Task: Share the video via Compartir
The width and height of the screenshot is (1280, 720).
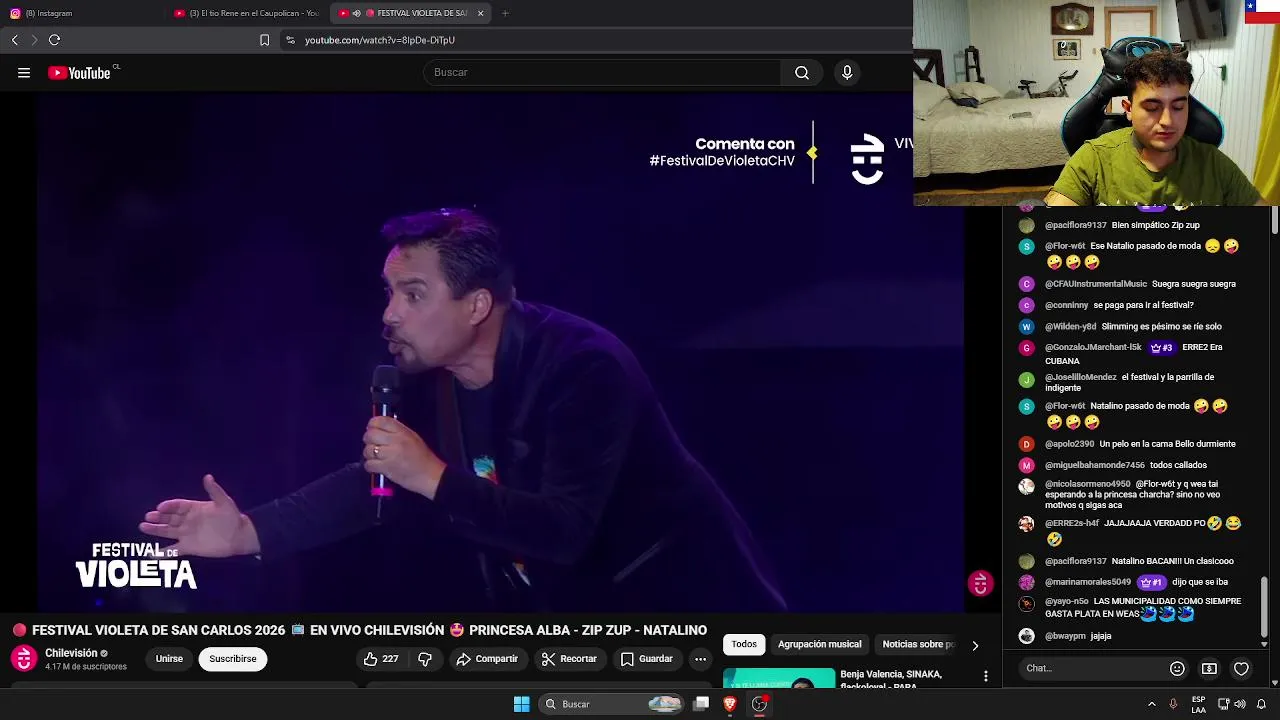Action: [x=487, y=659]
